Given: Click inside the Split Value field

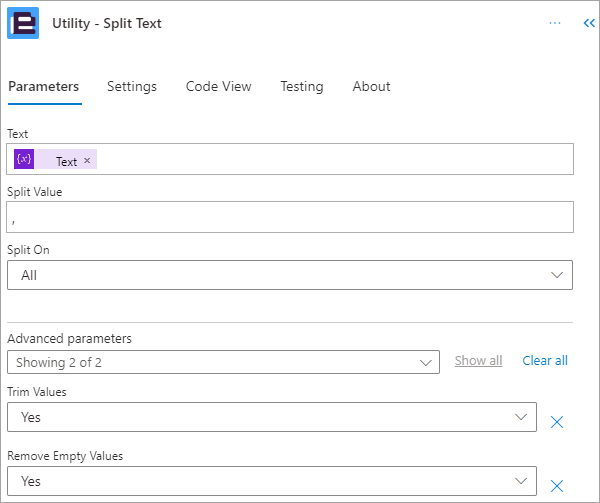Looking at the screenshot, I should tap(290, 217).
